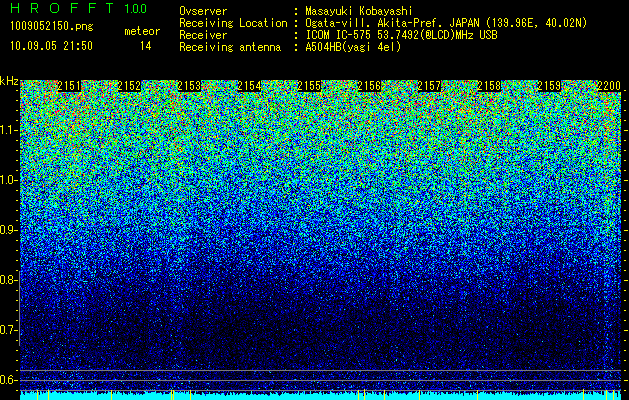Viewport: 629px width, 400px height.
Task: Click the kHz axis unit label
Action: pyautogui.click(x=9, y=81)
